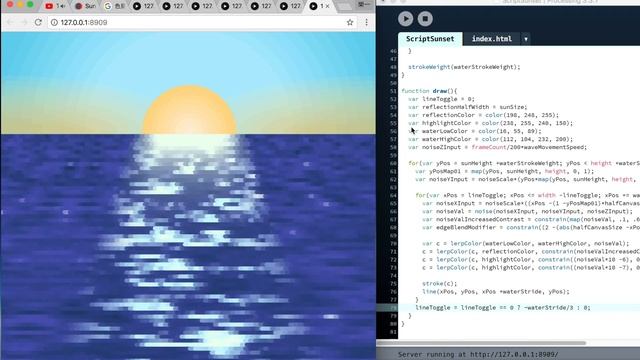This screenshot has width=640, height=360.
Task: Click 'stroke(c);' in the editor
Action: coord(440,284)
